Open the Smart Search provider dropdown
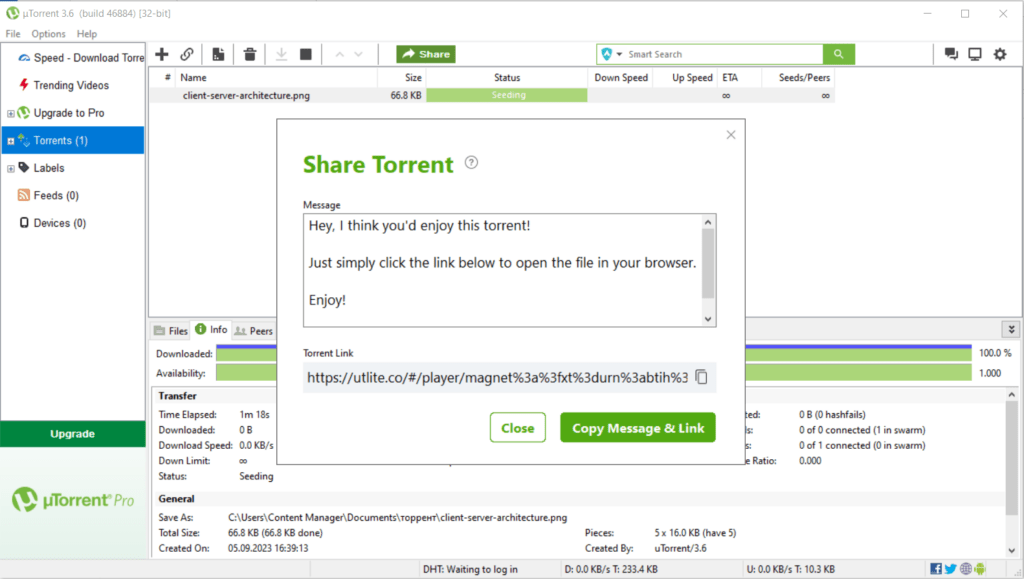Viewport: 1024px width, 579px height. click(x=620, y=54)
